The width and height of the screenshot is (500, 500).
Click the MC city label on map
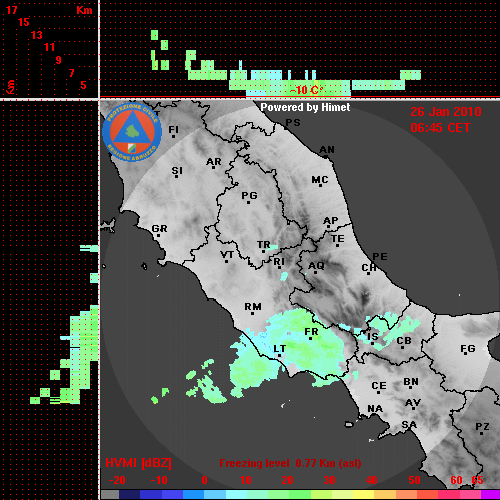pyautogui.click(x=320, y=180)
